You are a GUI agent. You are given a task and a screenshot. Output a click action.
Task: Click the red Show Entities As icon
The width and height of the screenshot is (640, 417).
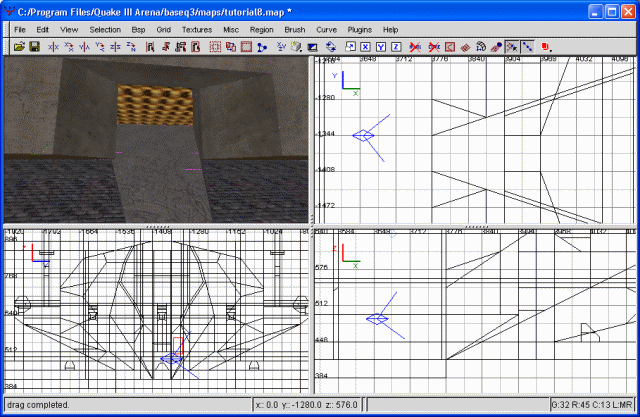tap(545, 47)
